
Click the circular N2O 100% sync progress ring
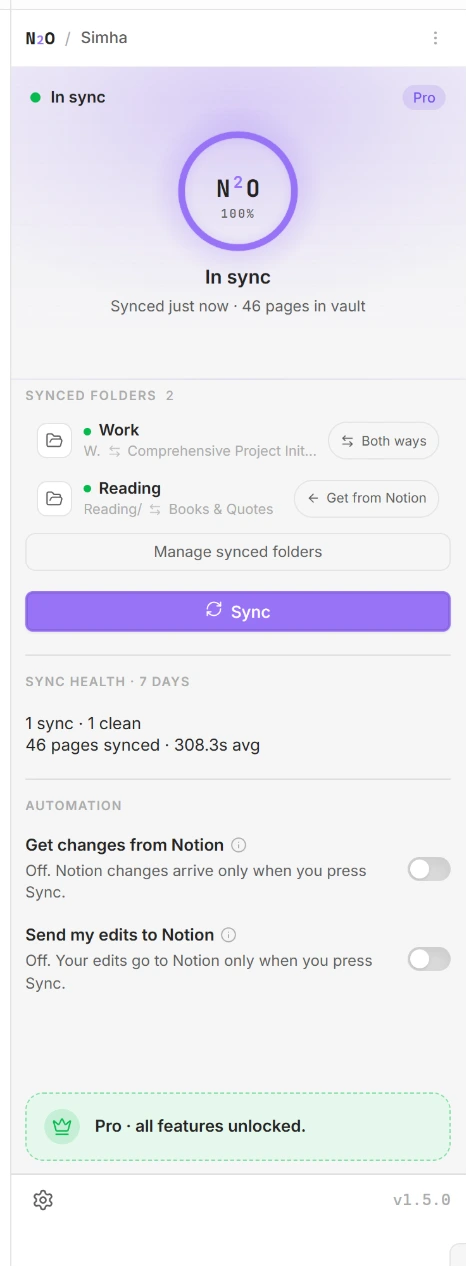tap(238, 191)
